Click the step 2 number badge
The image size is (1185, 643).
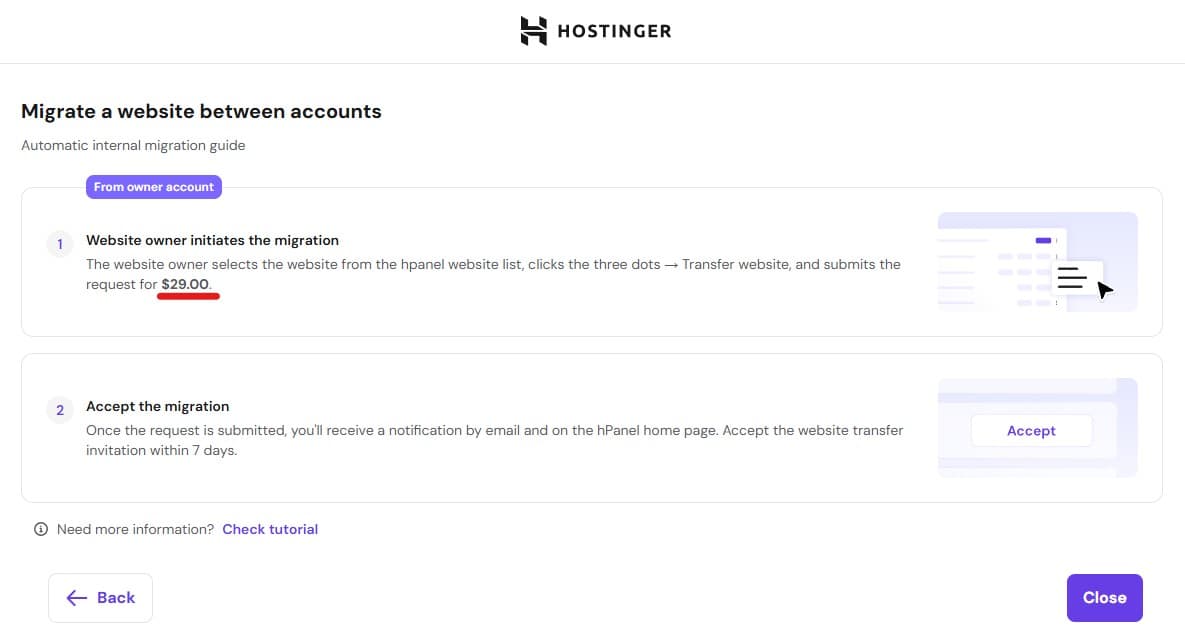tap(60, 410)
